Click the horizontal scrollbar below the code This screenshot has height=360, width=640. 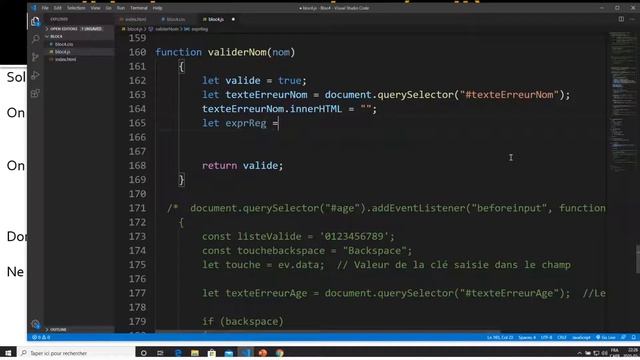pos(327,332)
